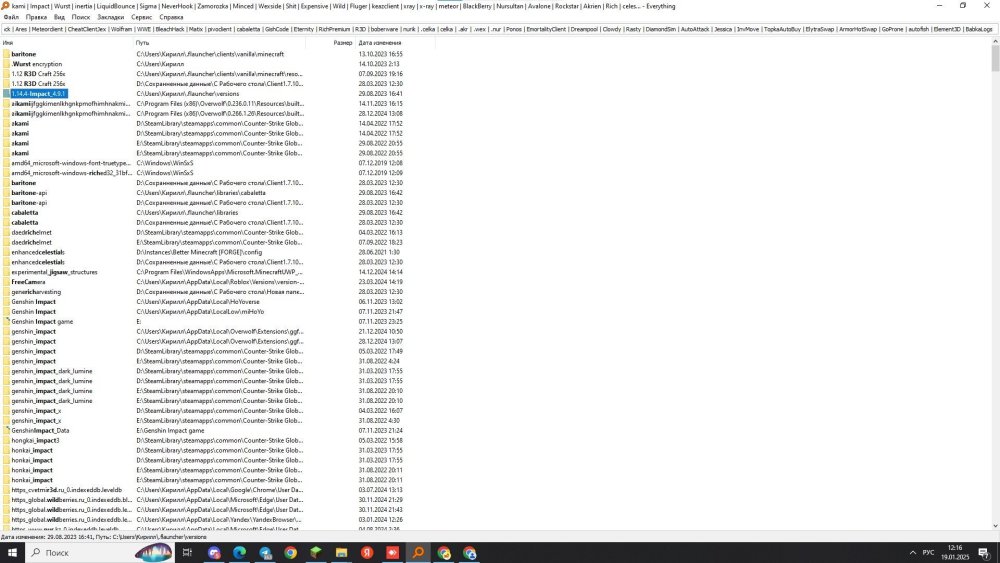Click the date 14.10.2023 2:13
This screenshot has height=563, width=1000.
(x=379, y=64)
